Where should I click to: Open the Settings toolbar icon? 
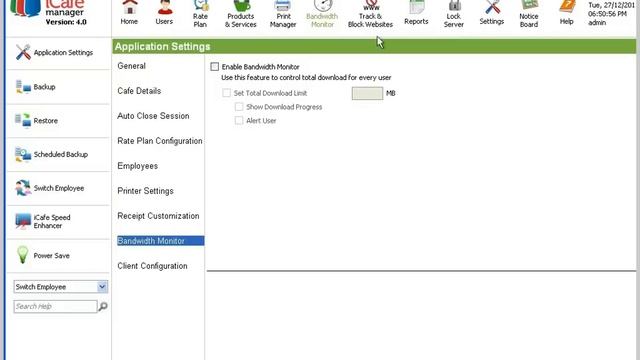click(492, 12)
